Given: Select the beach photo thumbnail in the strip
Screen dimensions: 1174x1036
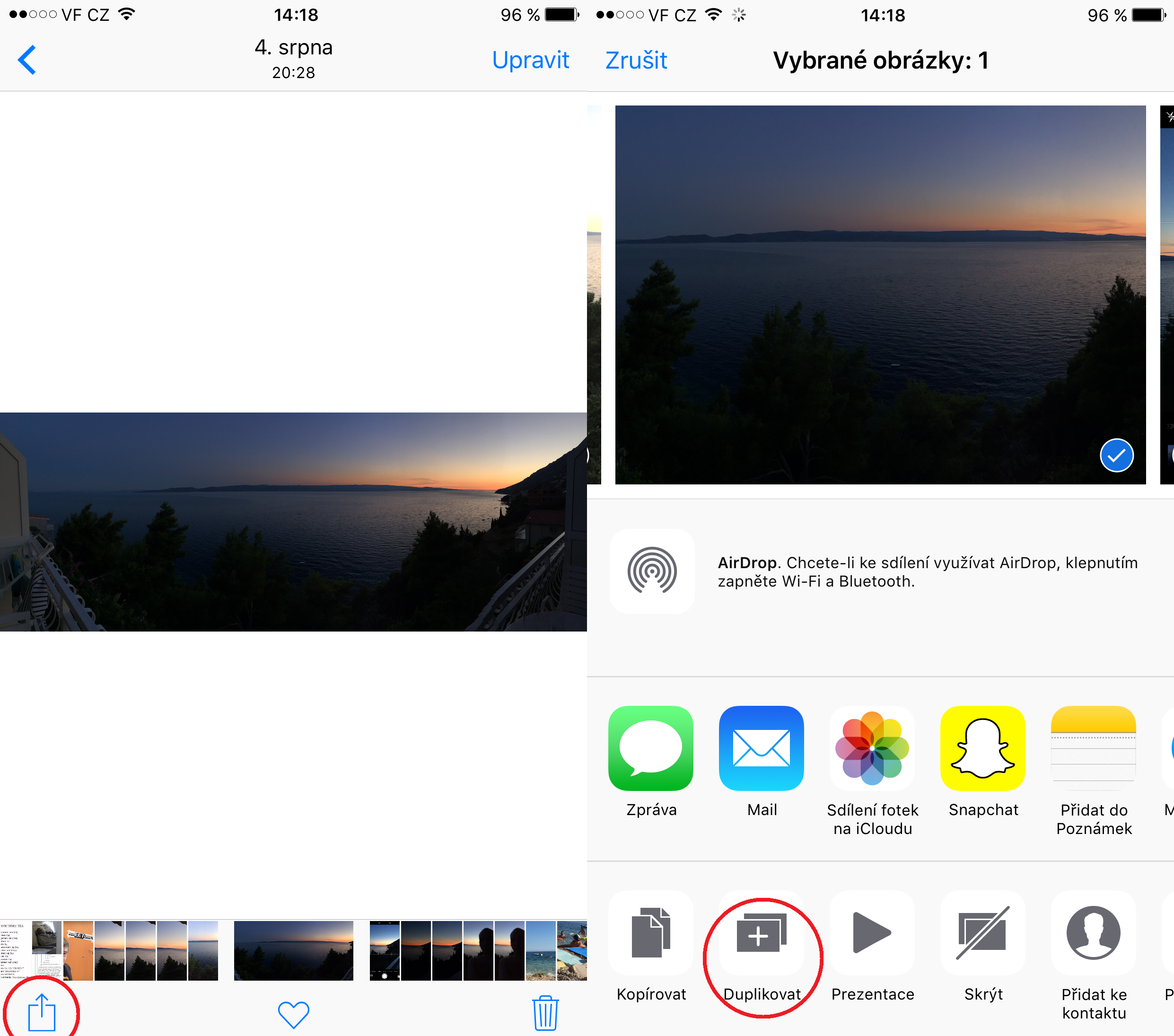Looking at the screenshot, I should (x=571, y=950).
